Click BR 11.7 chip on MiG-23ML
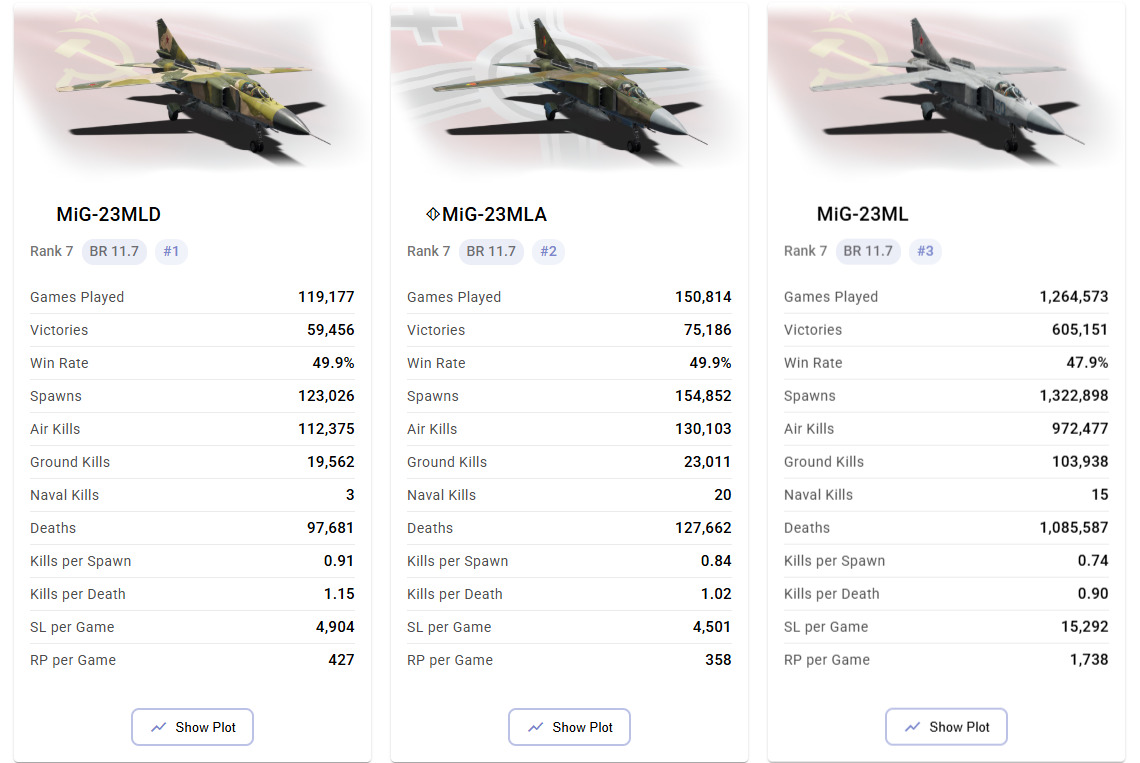This screenshot has width=1140, height=763. tap(868, 251)
